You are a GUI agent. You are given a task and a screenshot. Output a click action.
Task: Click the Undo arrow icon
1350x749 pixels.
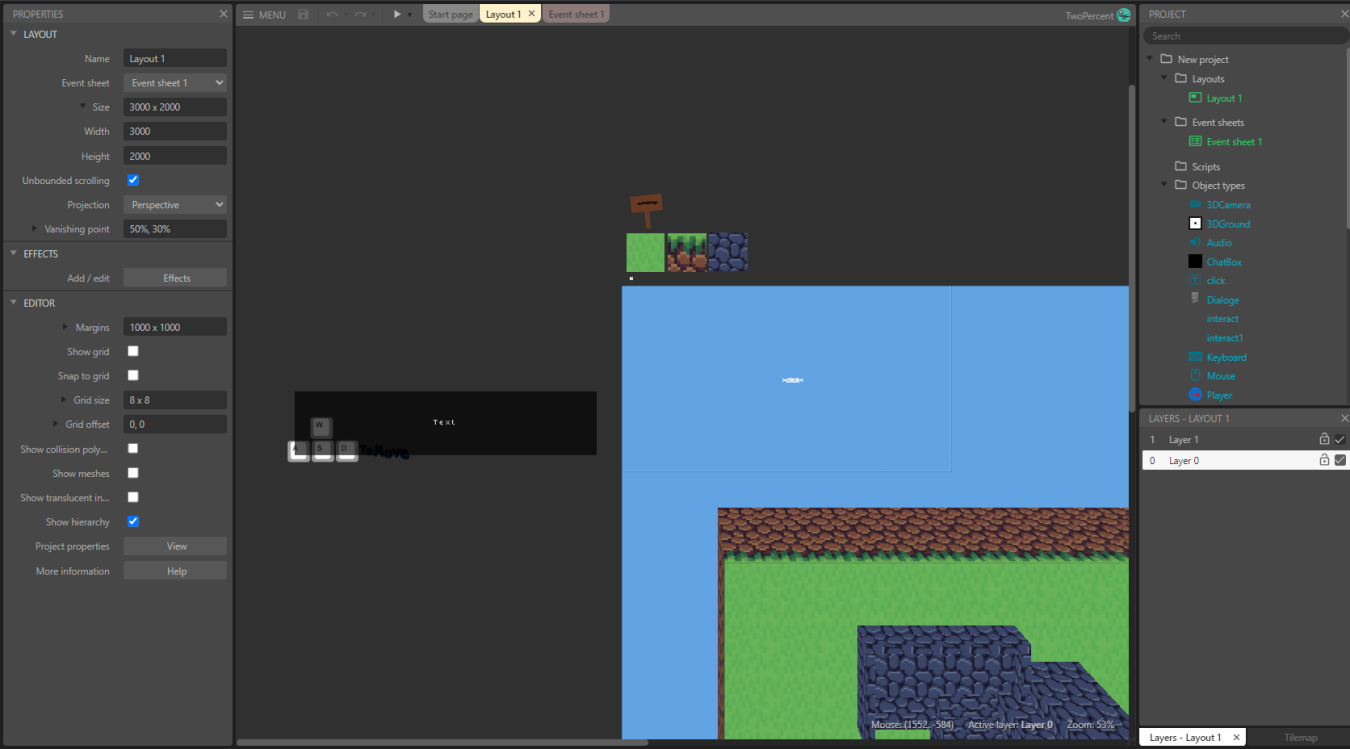pyautogui.click(x=332, y=15)
